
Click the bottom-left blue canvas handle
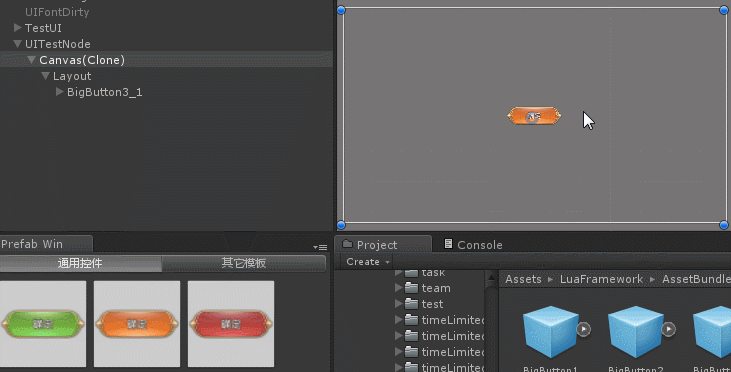[x=341, y=225]
